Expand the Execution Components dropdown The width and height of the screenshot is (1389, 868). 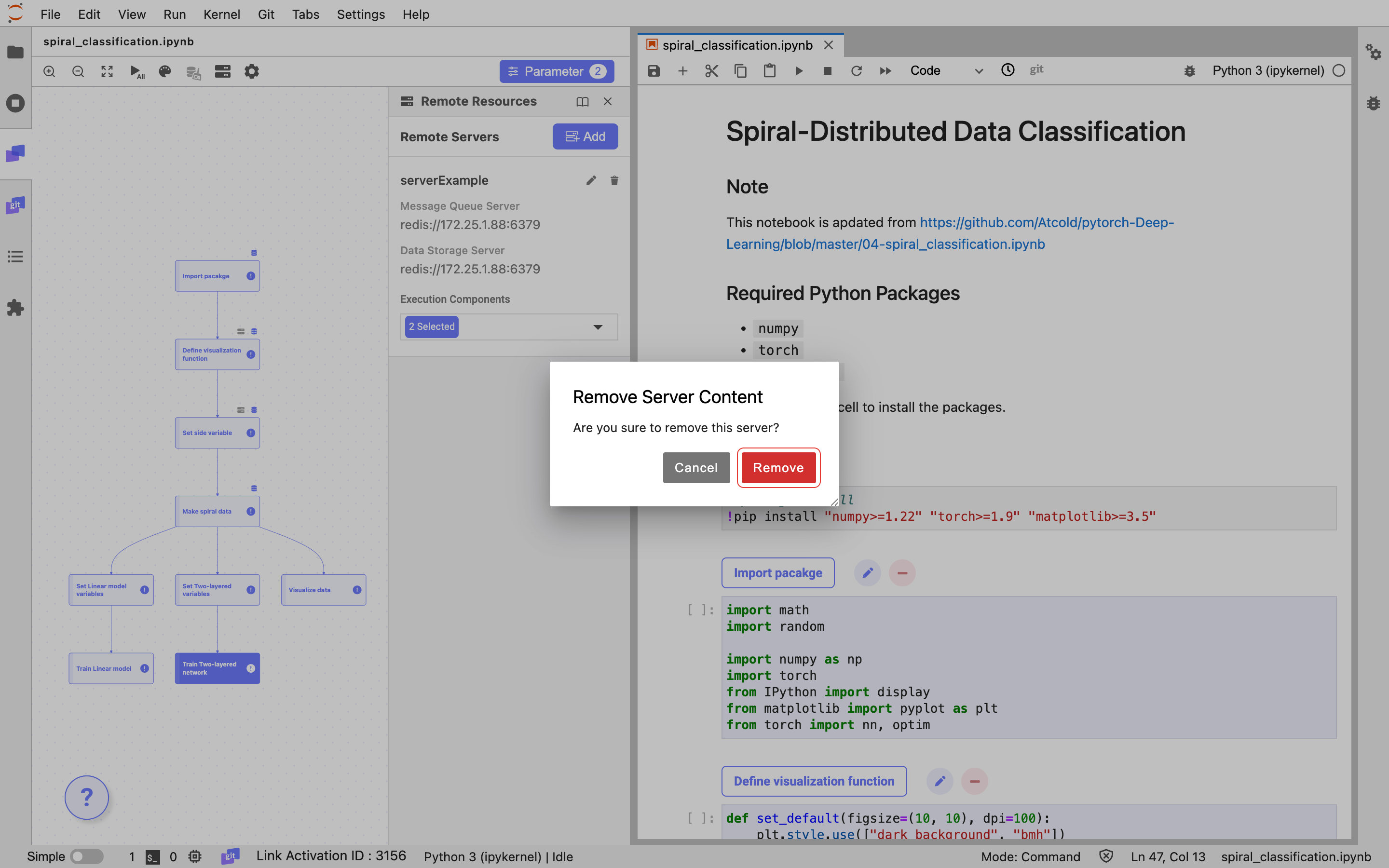pos(598,326)
